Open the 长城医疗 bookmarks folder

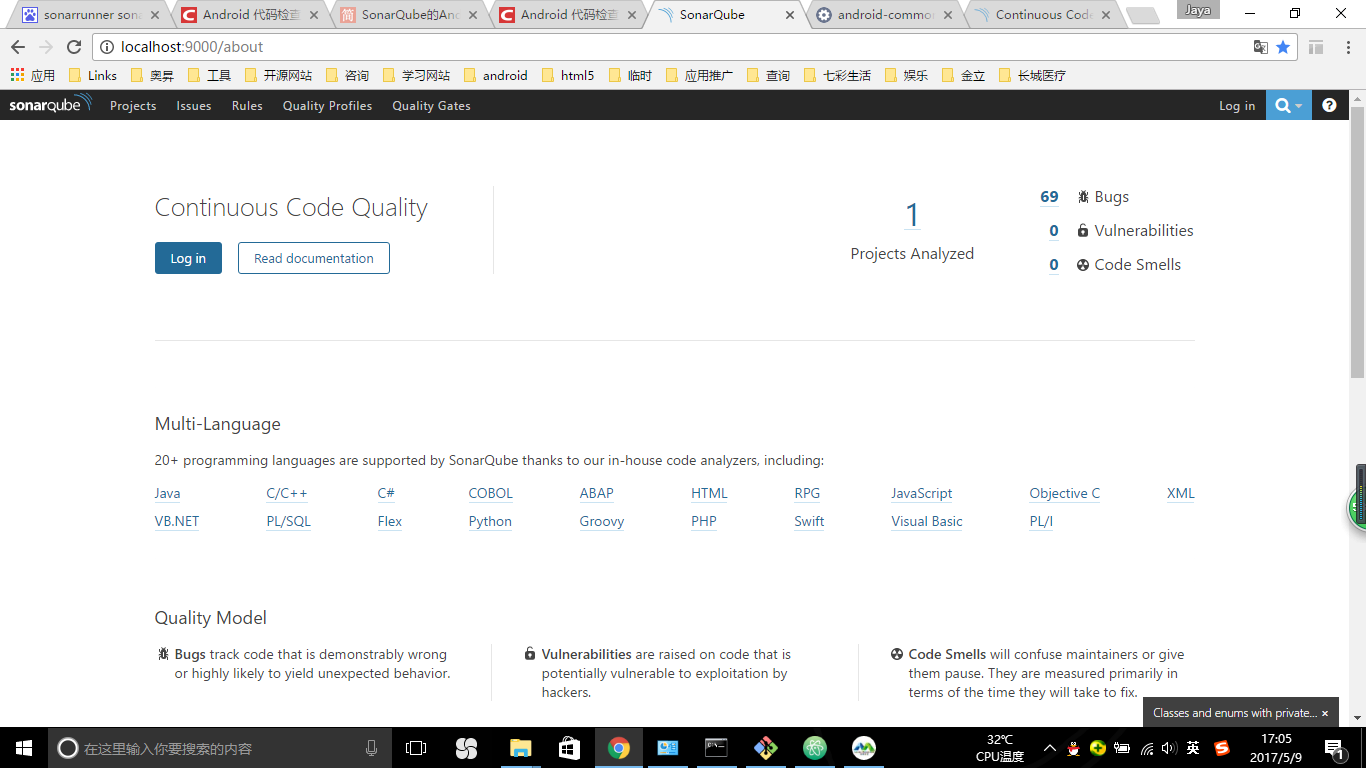pyautogui.click(x=1032, y=75)
